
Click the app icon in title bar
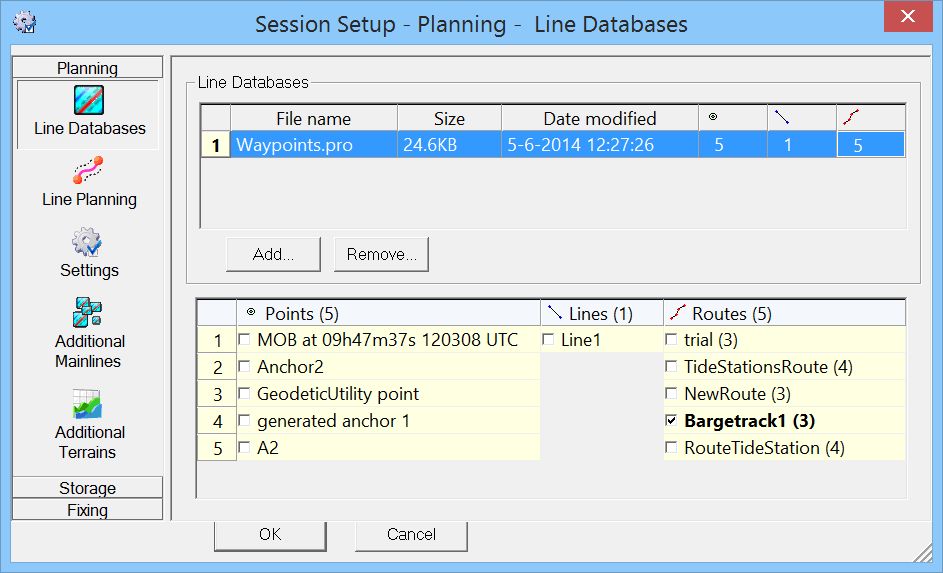click(25, 22)
